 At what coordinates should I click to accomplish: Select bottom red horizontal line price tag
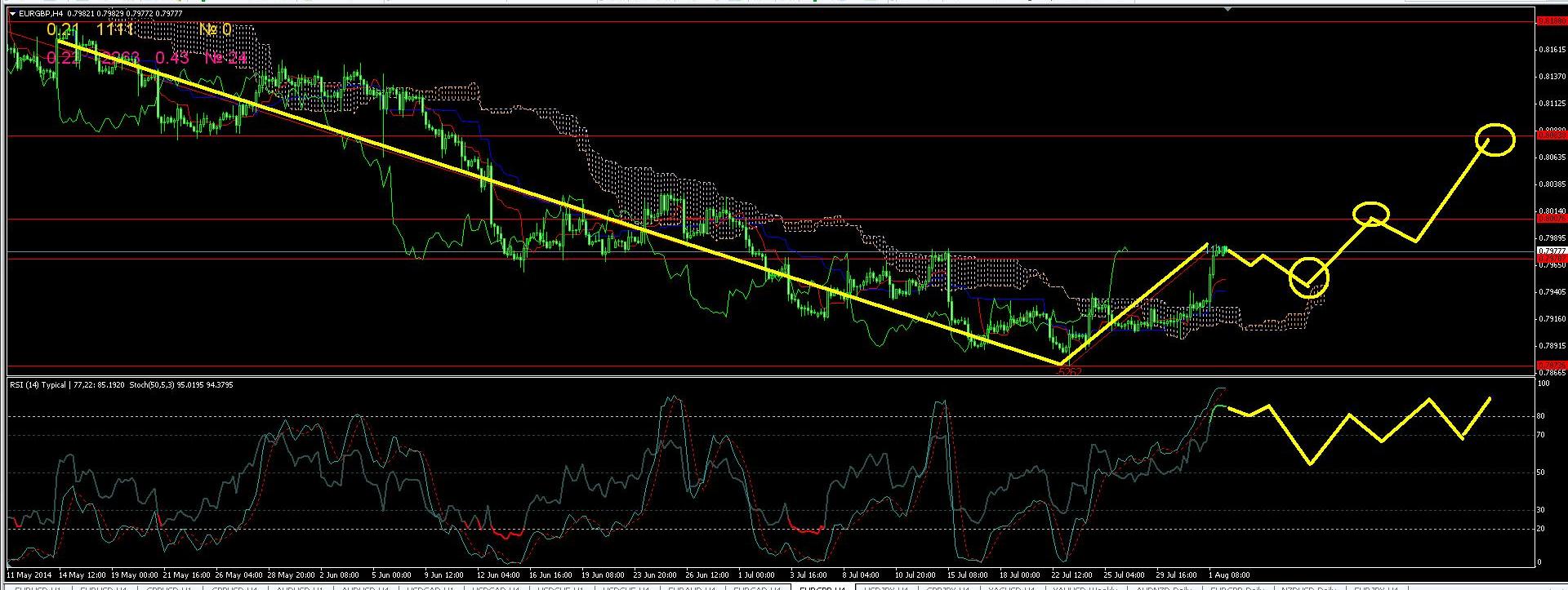click(1551, 366)
